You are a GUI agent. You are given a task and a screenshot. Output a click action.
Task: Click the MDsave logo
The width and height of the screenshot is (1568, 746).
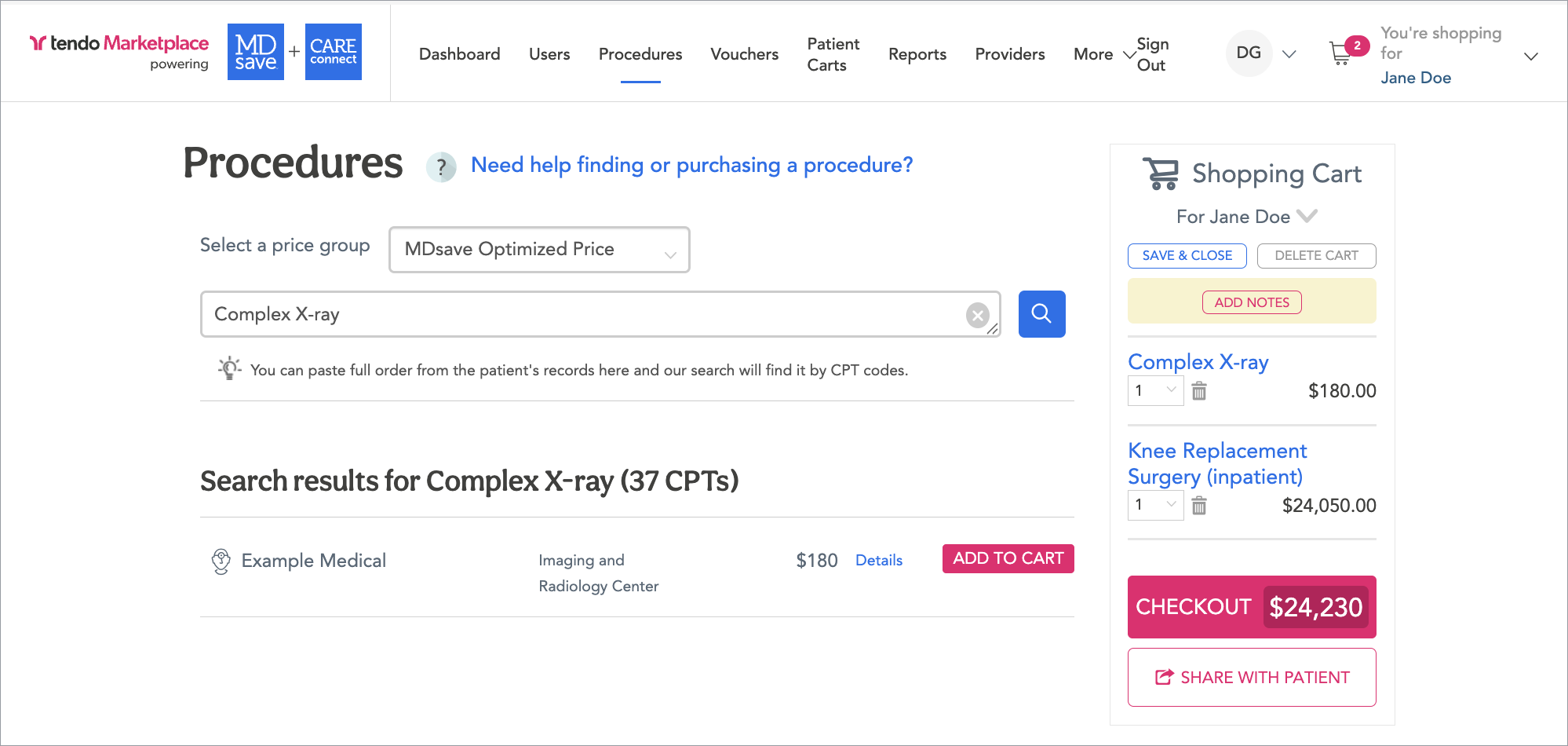click(256, 52)
